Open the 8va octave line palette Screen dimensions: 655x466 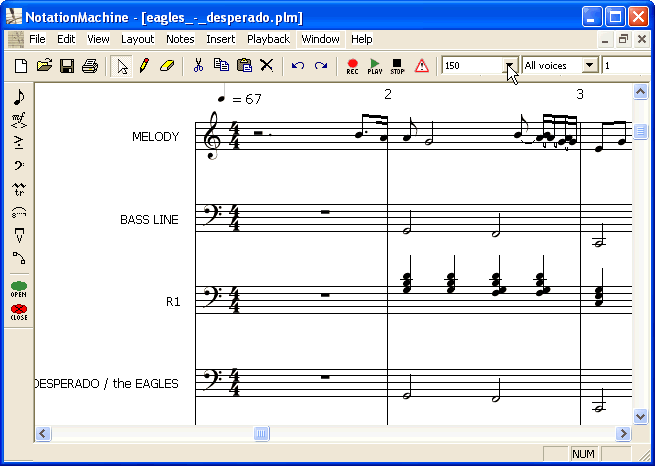(19, 212)
